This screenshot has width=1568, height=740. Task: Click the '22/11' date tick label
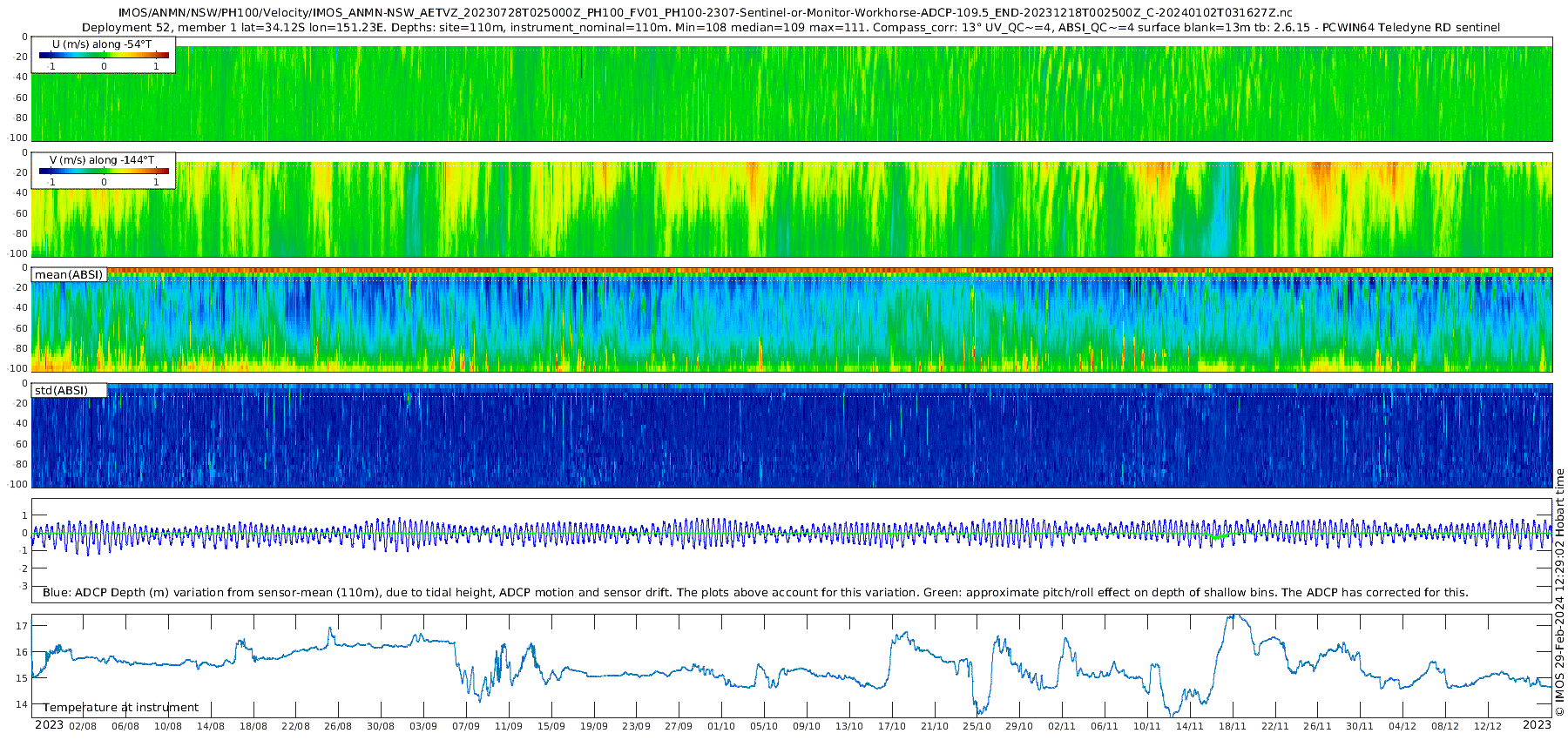pos(1275,726)
